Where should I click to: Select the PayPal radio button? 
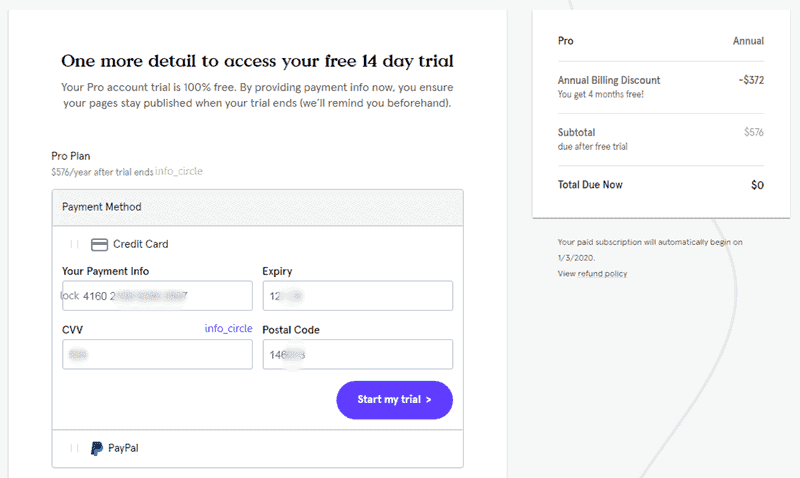(x=74, y=448)
